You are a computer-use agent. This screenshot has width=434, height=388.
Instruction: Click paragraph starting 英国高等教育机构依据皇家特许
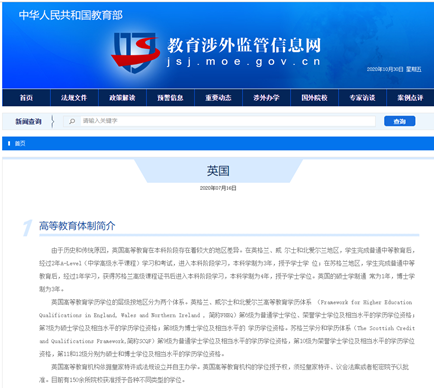coord(224,373)
